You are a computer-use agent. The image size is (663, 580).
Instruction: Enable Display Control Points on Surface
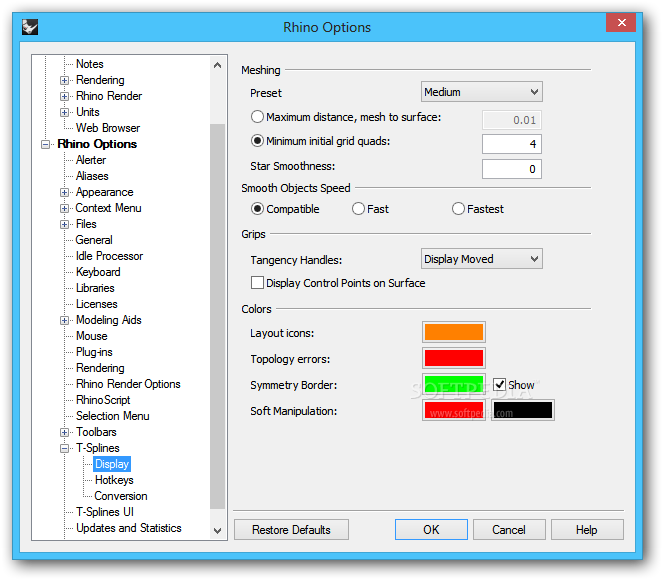[257, 282]
